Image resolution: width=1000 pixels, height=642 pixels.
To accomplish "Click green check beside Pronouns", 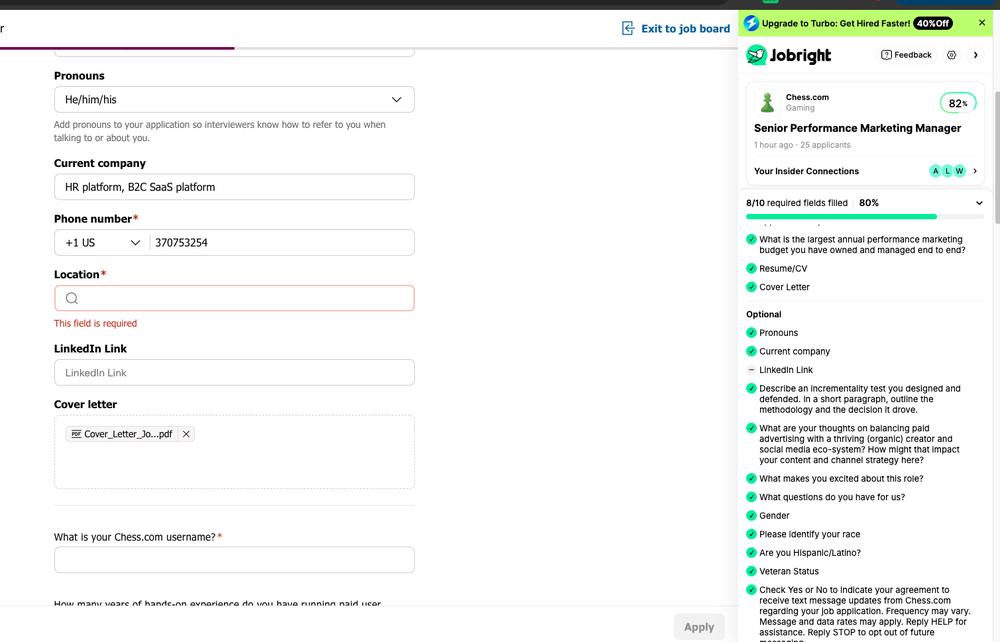I will [x=751, y=333].
